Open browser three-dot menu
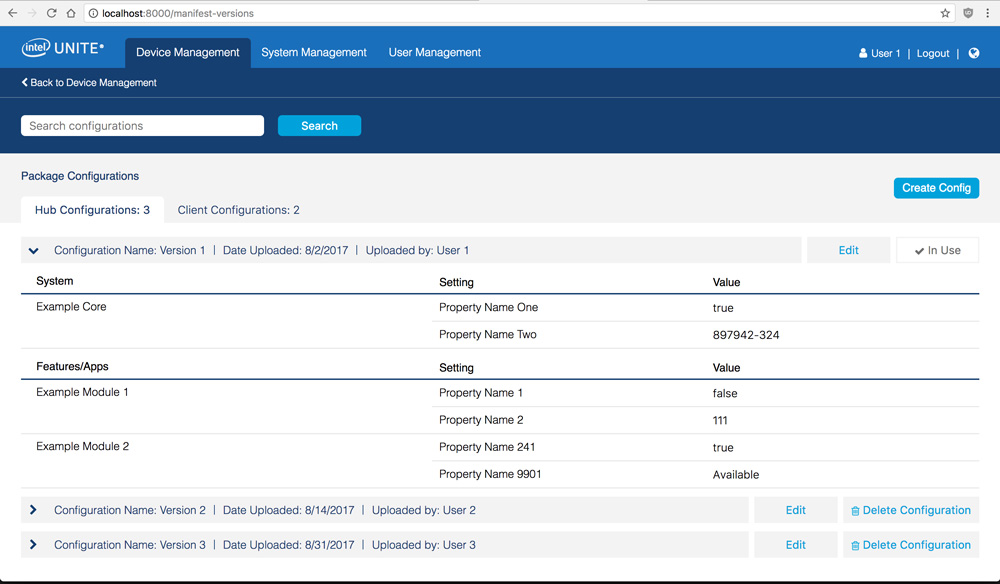 pos(987,13)
